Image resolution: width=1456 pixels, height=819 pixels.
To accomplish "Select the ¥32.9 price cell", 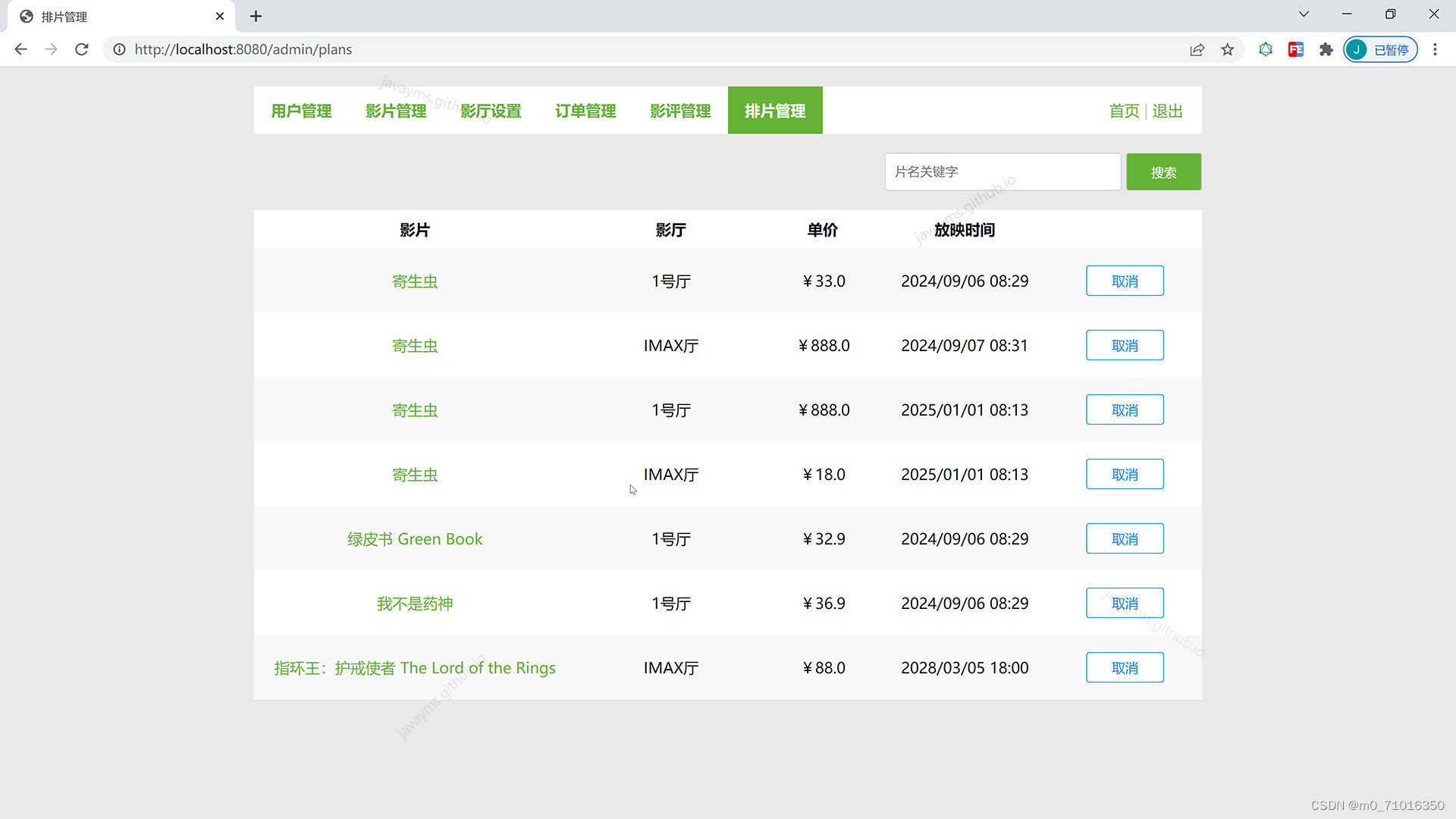I will point(824,539).
